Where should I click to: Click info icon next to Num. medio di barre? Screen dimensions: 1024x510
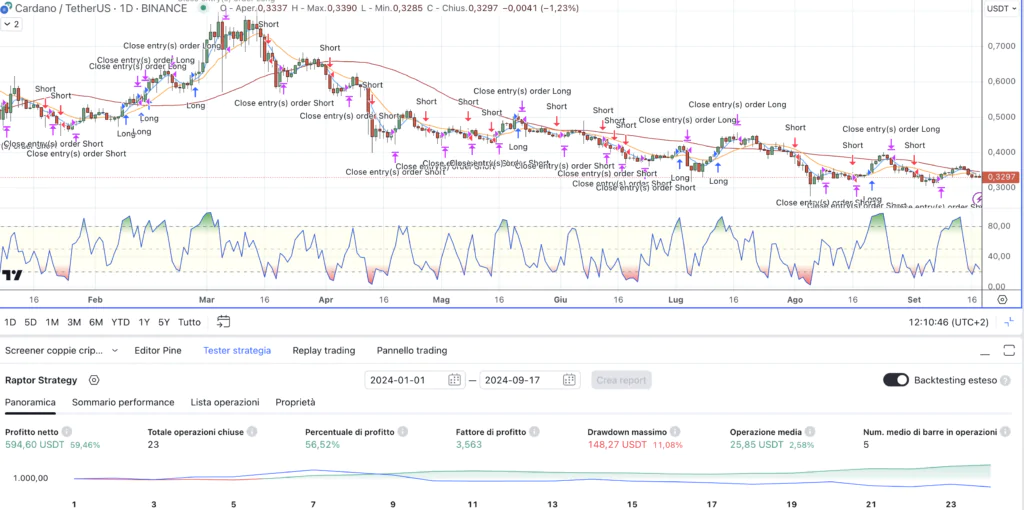click(1005, 432)
